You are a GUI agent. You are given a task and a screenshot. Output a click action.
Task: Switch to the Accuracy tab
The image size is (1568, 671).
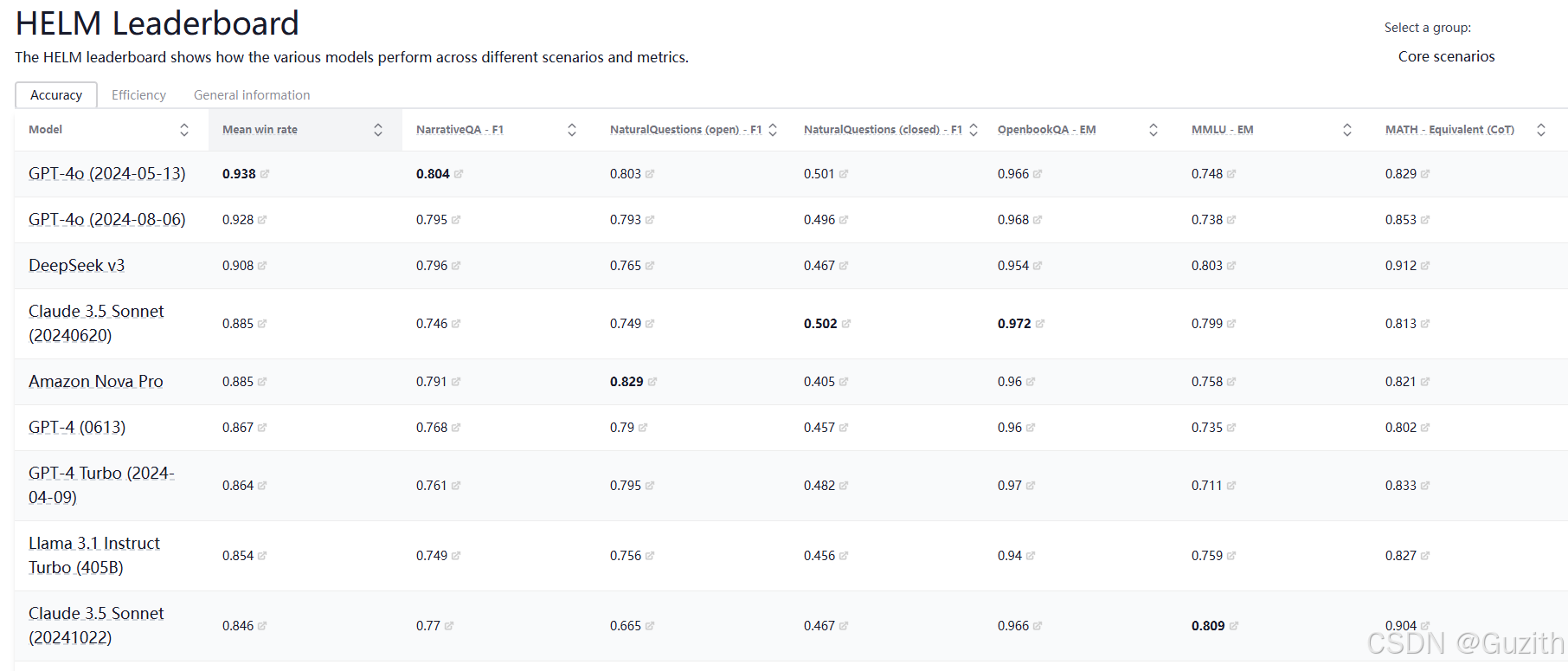coord(56,95)
